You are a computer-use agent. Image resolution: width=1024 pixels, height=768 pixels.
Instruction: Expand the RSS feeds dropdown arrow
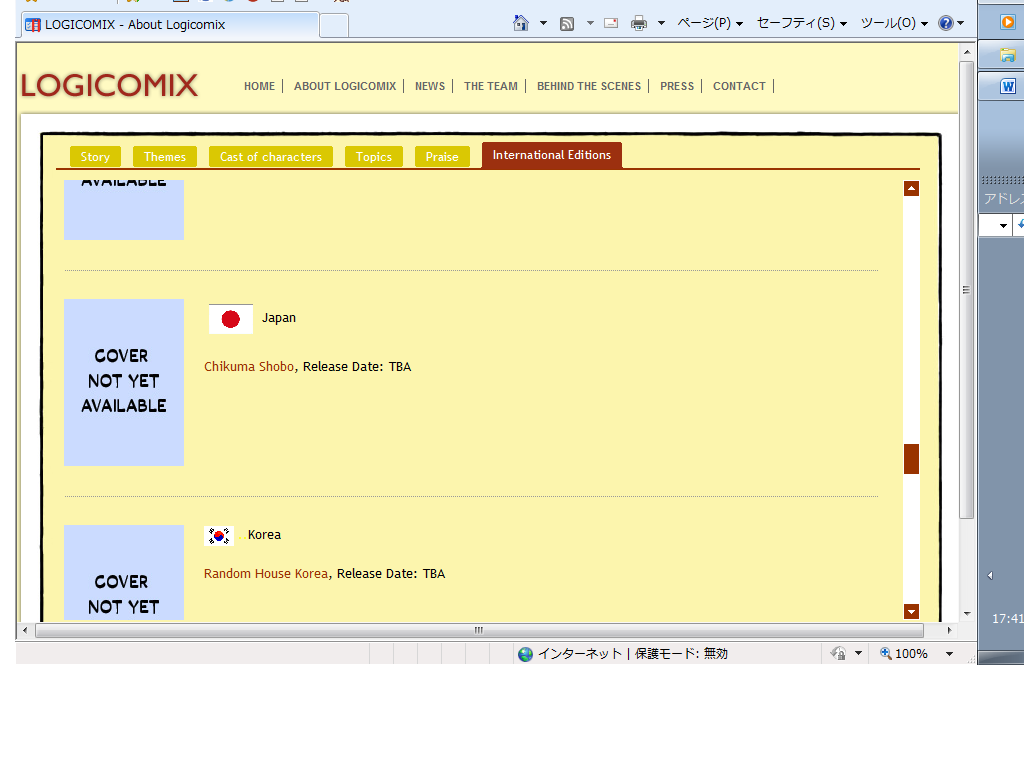[590, 24]
